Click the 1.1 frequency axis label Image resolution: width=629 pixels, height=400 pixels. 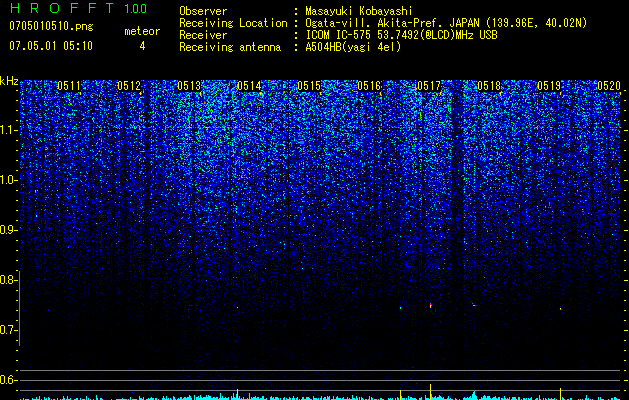pos(7,130)
